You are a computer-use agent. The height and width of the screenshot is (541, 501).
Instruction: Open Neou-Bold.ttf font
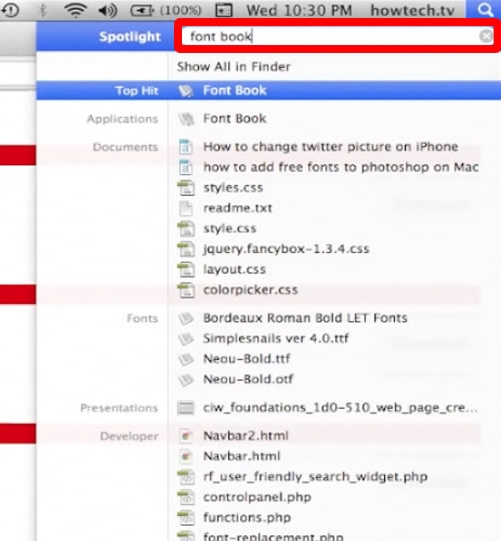pos(246,359)
